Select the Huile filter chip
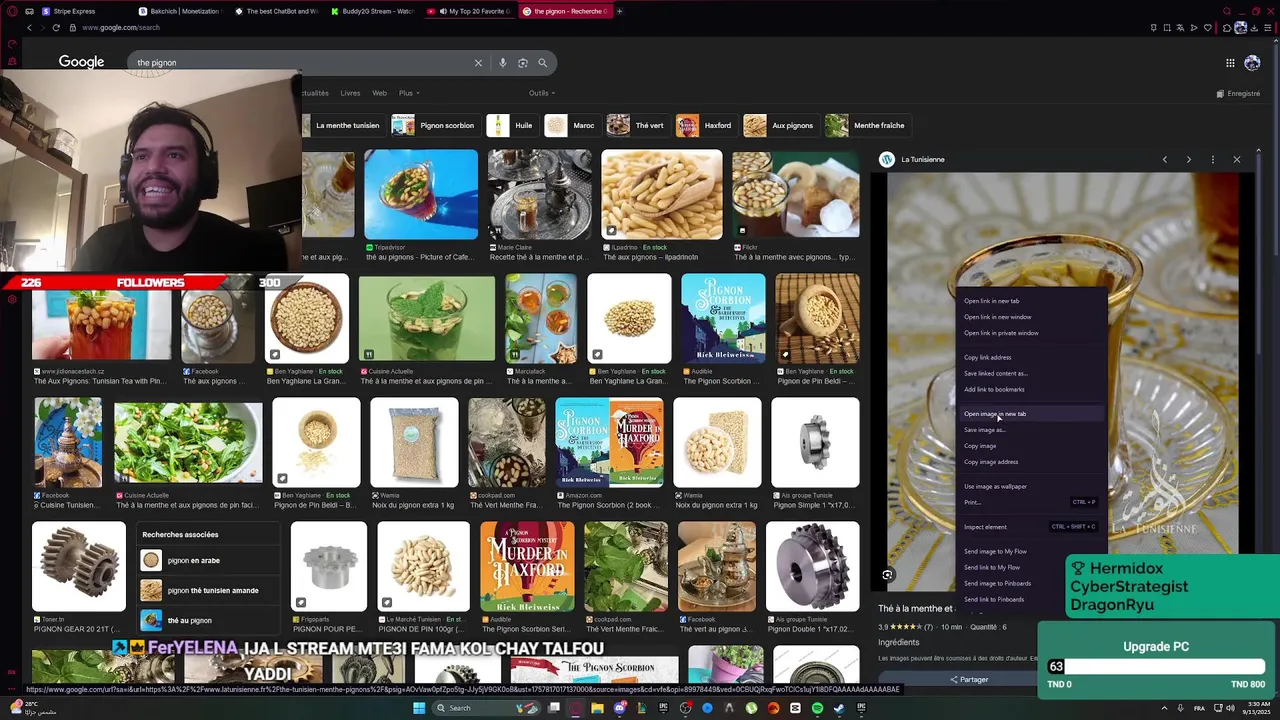This screenshot has height=720, width=1280. pos(511,125)
